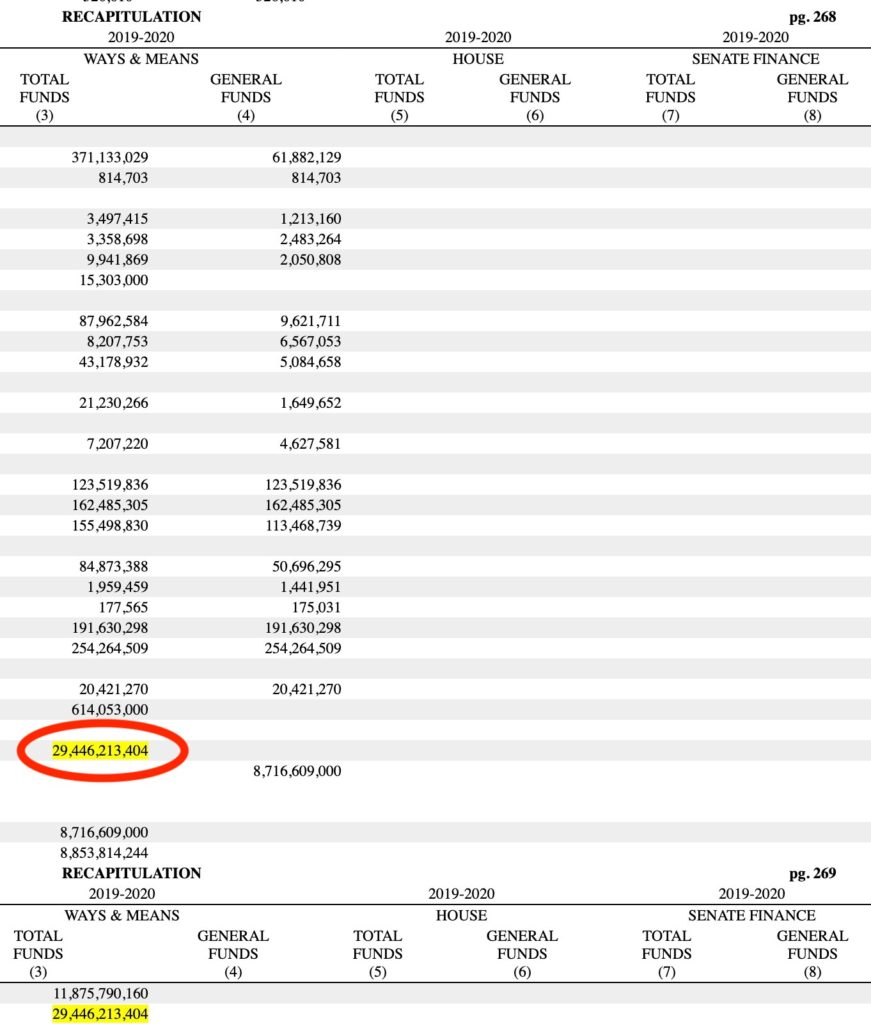Click the 11,875,790,160 amount on page 269
Screen dimensions: 871x1024
100,994
